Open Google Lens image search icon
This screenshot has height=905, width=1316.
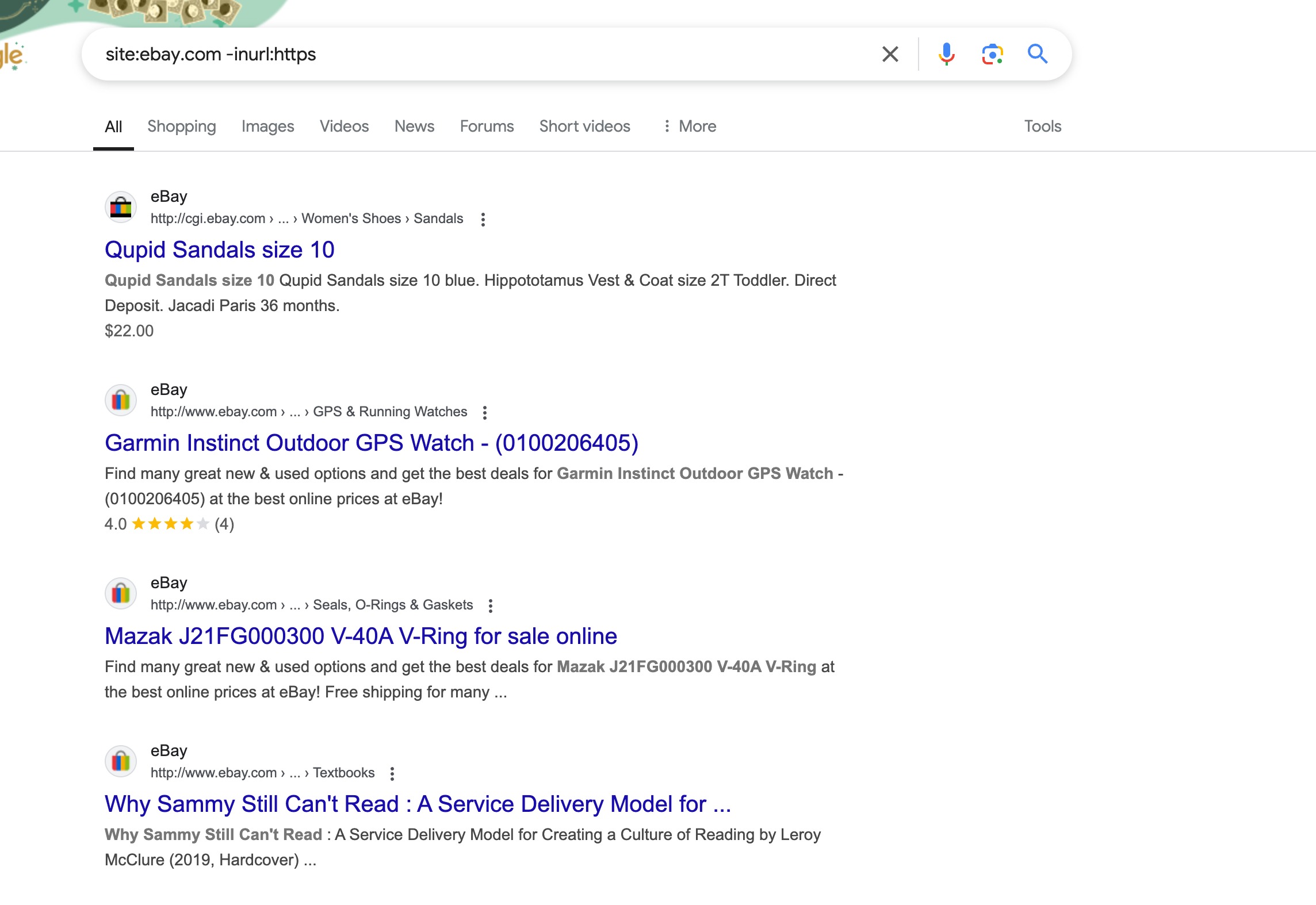(992, 54)
